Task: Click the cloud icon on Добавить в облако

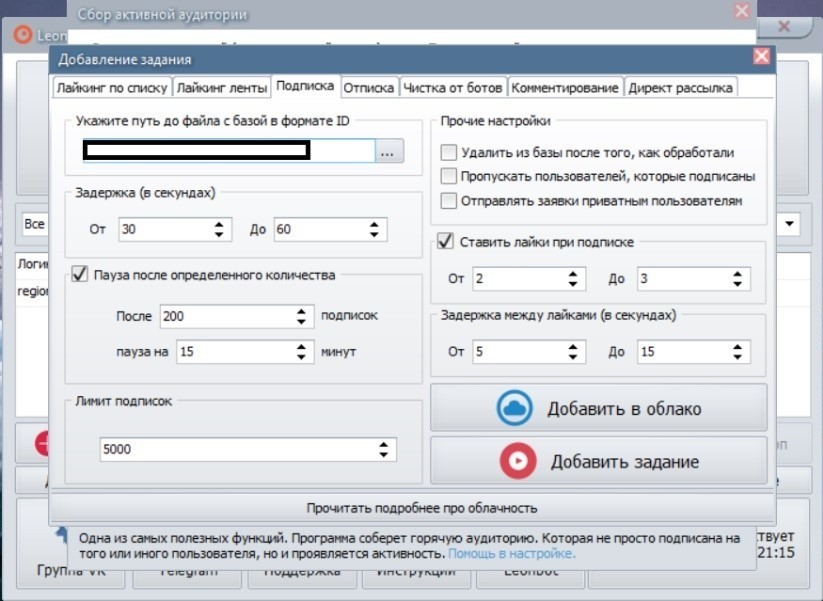Action: pos(514,408)
